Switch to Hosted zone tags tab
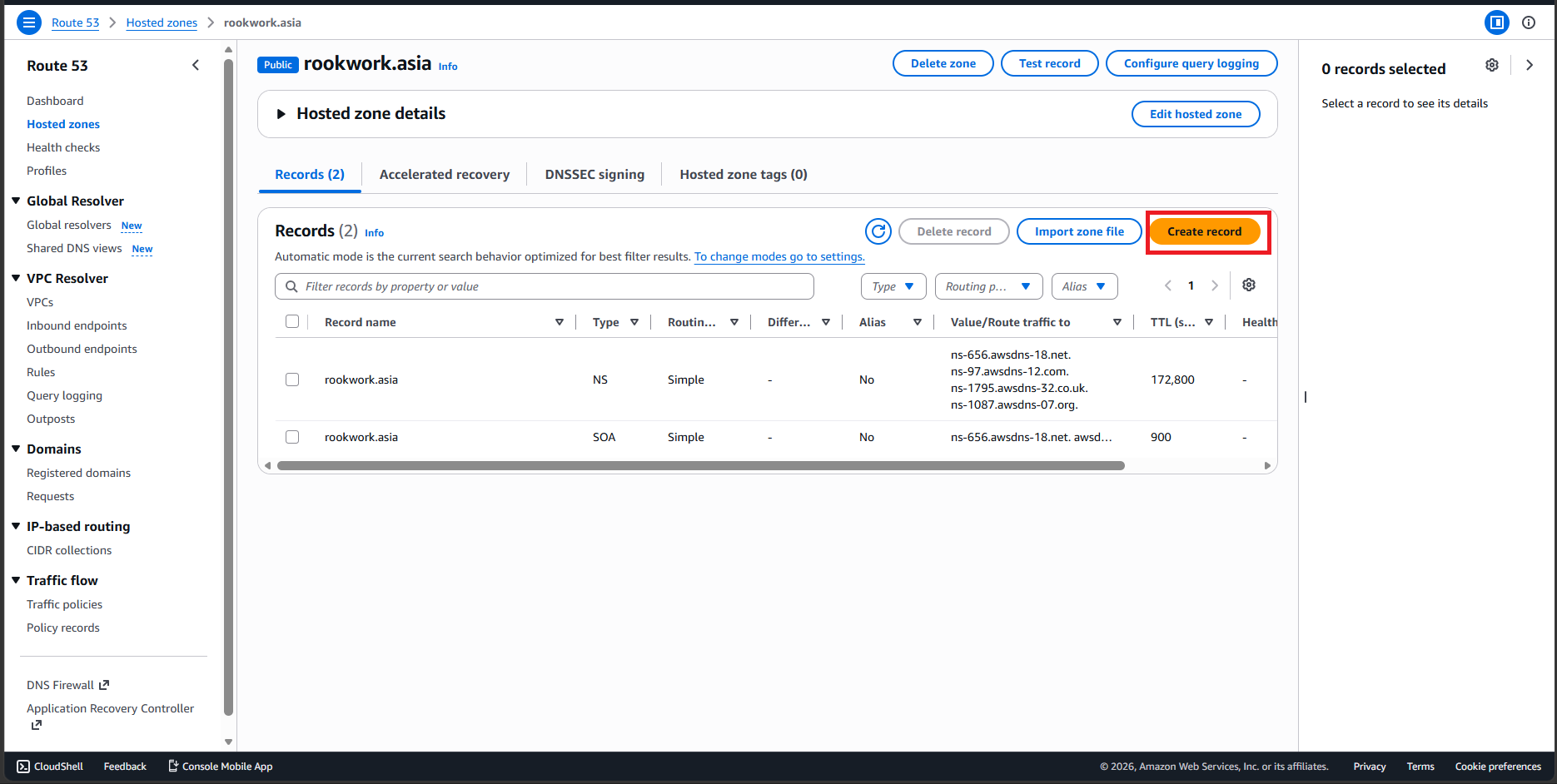Screen dimensions: 1557x784 pos(744,175)
